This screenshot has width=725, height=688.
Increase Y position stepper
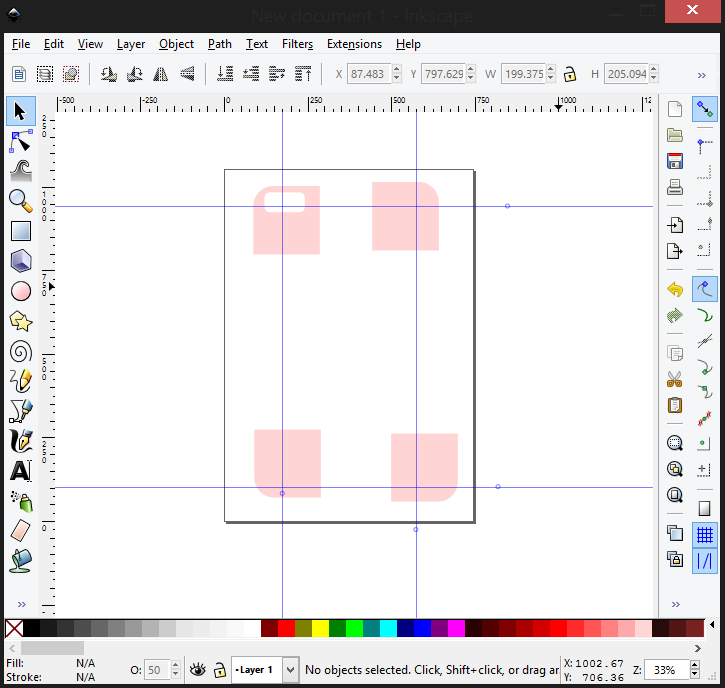(471, 69)
